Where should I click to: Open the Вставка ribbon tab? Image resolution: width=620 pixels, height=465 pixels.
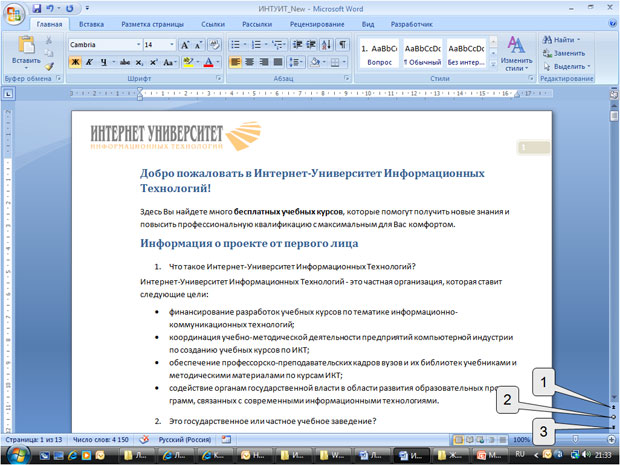[x=91, y=24]
